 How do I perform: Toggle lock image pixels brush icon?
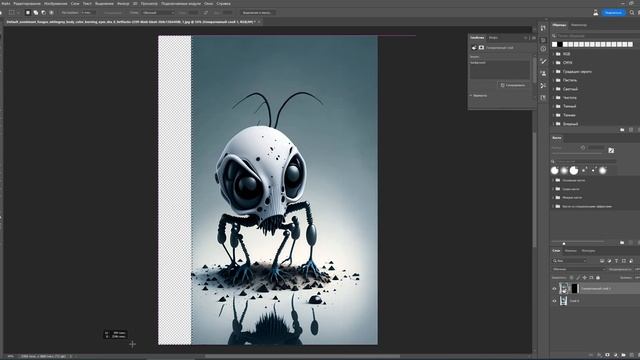click(578, 278)
